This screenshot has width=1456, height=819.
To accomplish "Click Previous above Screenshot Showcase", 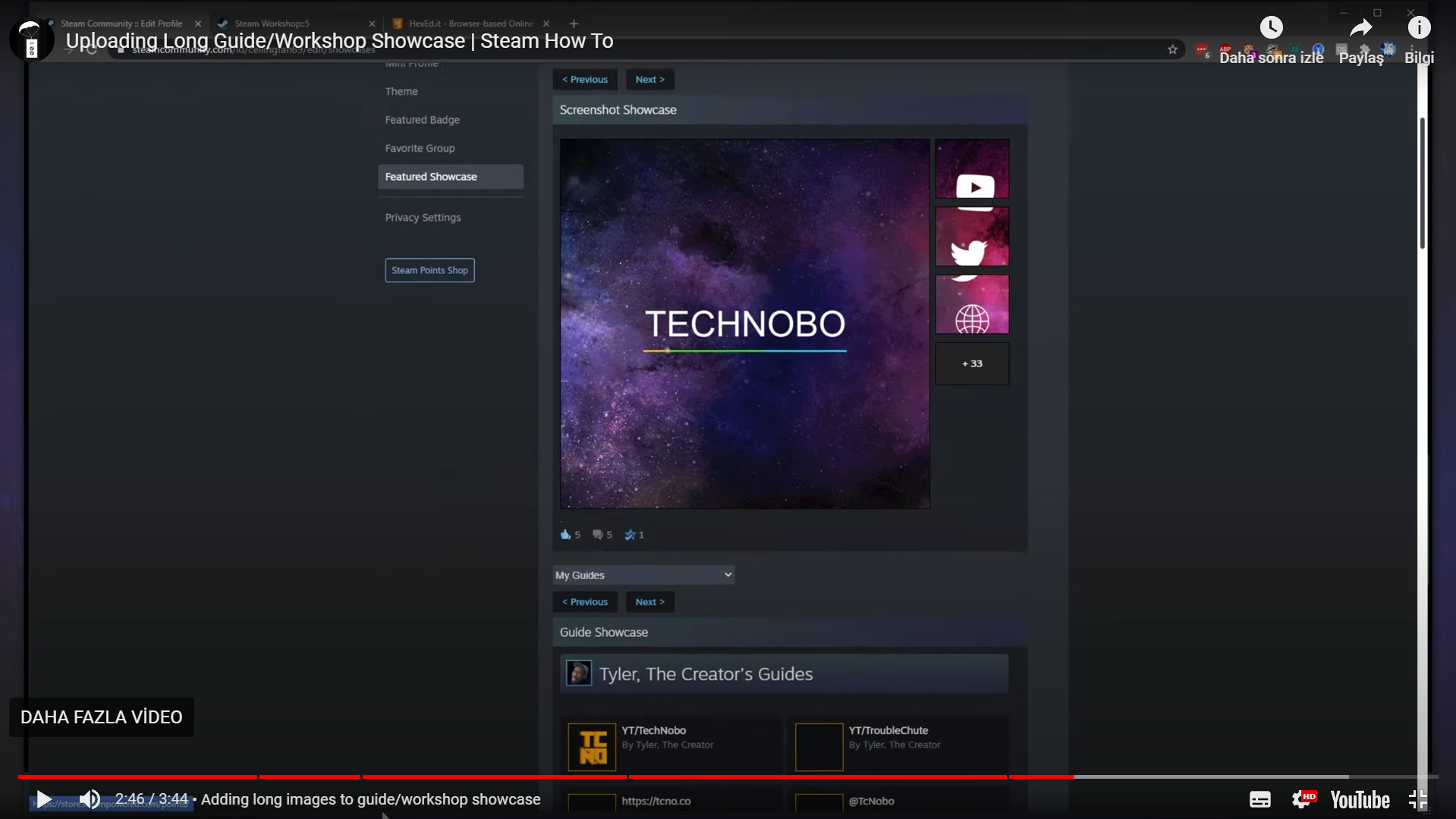I will [x=585, y=80].
